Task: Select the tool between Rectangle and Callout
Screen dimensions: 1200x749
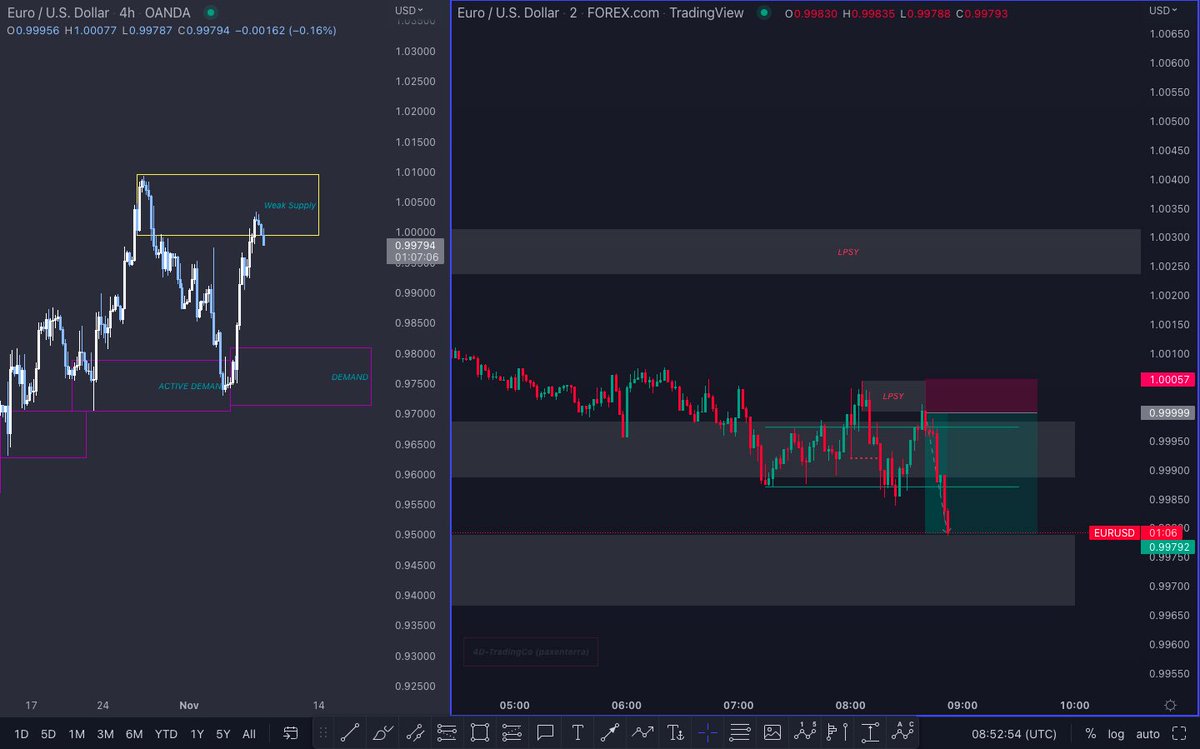Action: pos(512,733)
